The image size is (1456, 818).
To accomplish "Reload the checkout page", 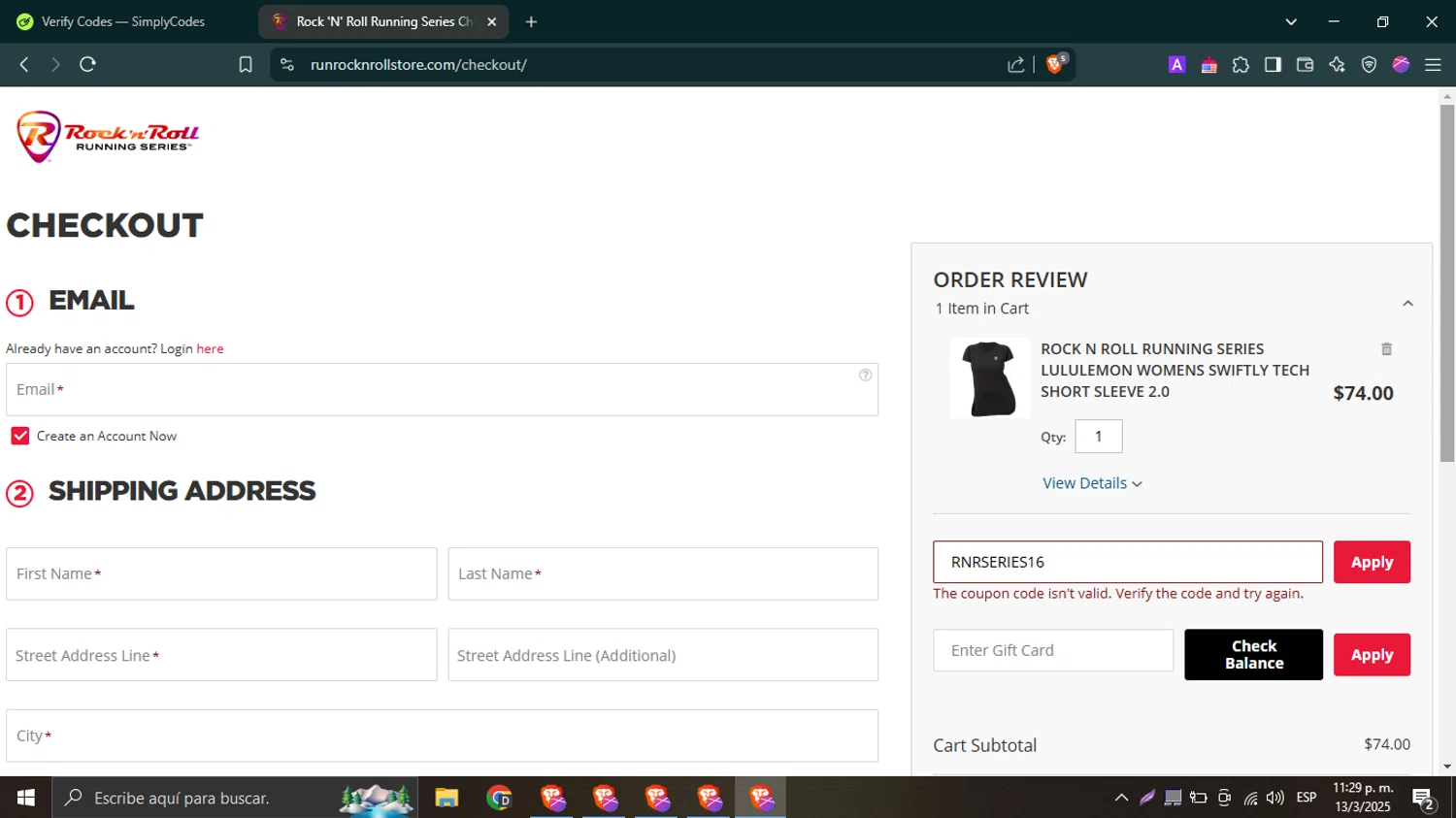I will [x=87, y=64].
